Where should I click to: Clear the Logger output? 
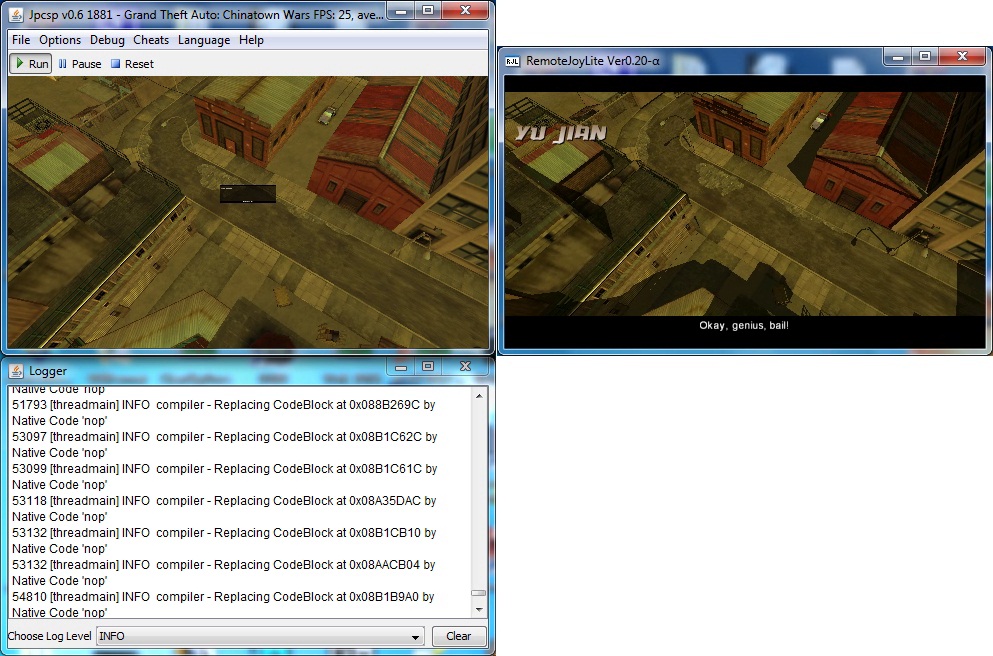coord(459,636)
